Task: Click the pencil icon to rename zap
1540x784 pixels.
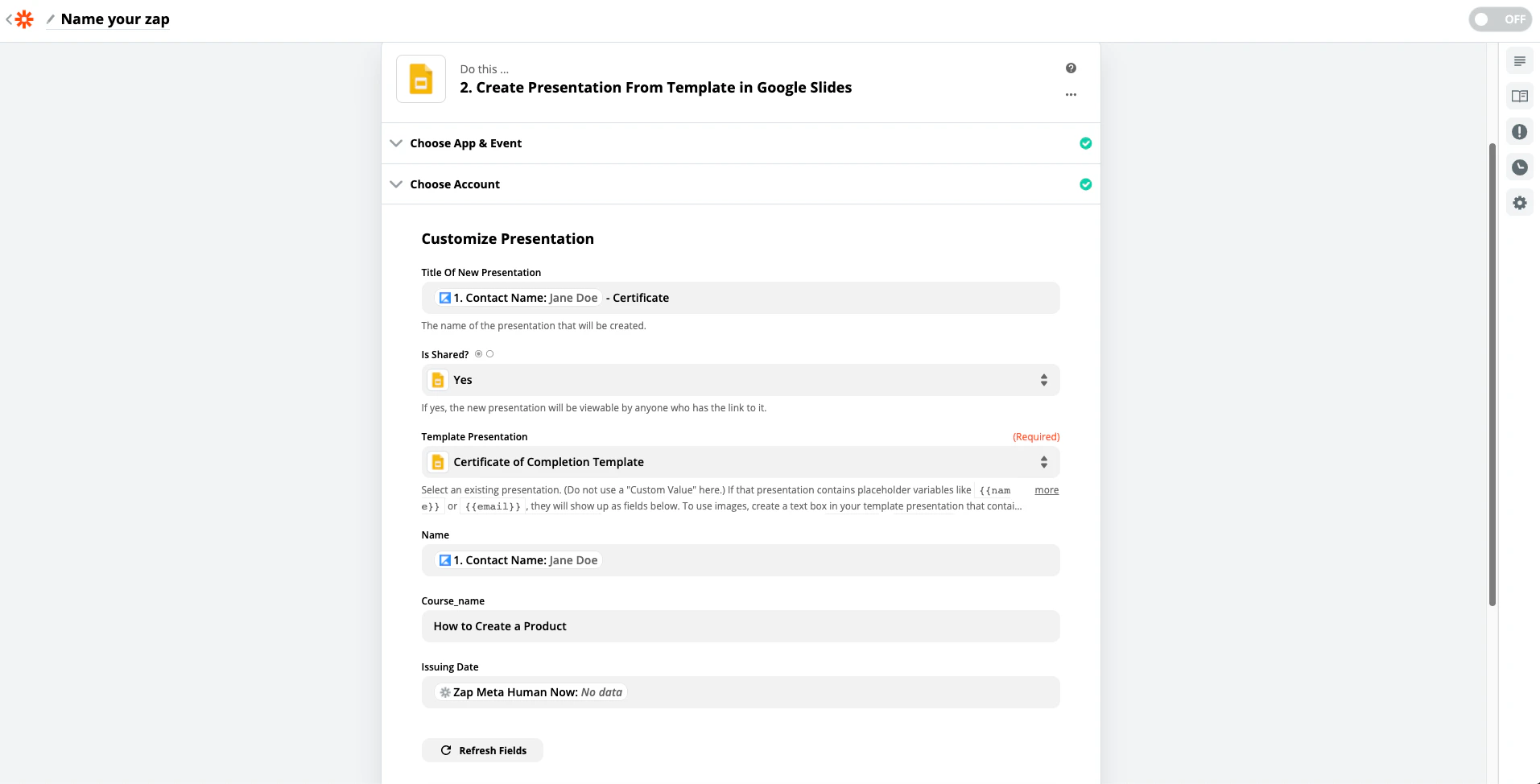Action: click(51, 19)
